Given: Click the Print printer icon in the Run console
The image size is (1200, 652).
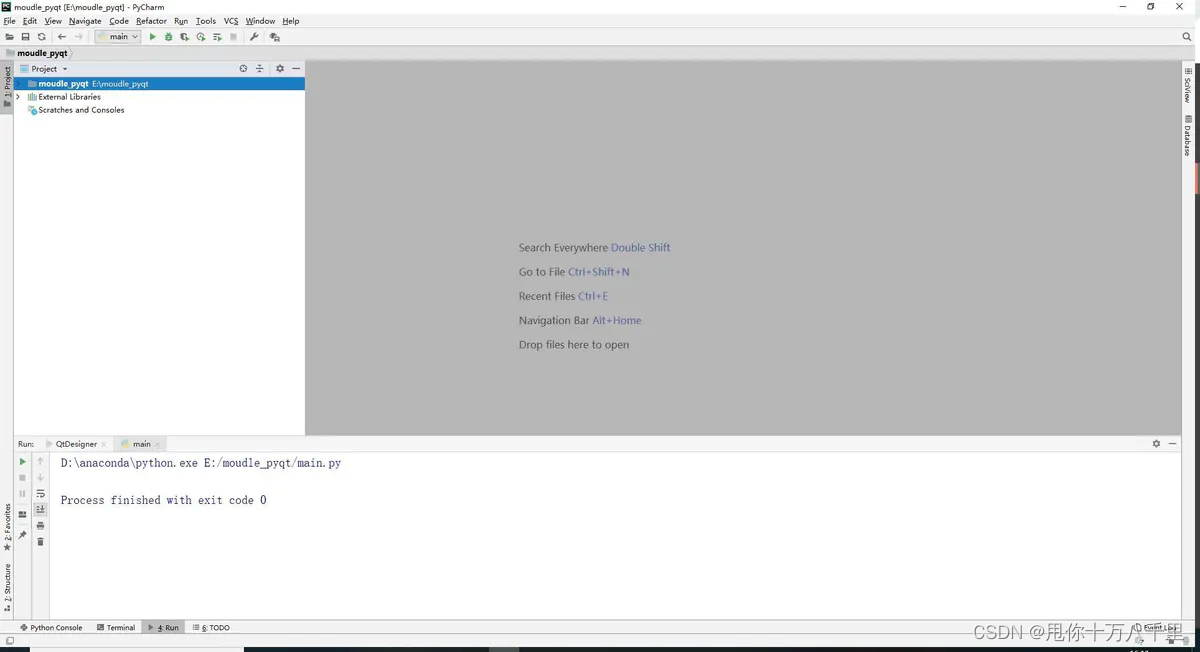Looking at the screenshot, I should (x=41, y=526).
